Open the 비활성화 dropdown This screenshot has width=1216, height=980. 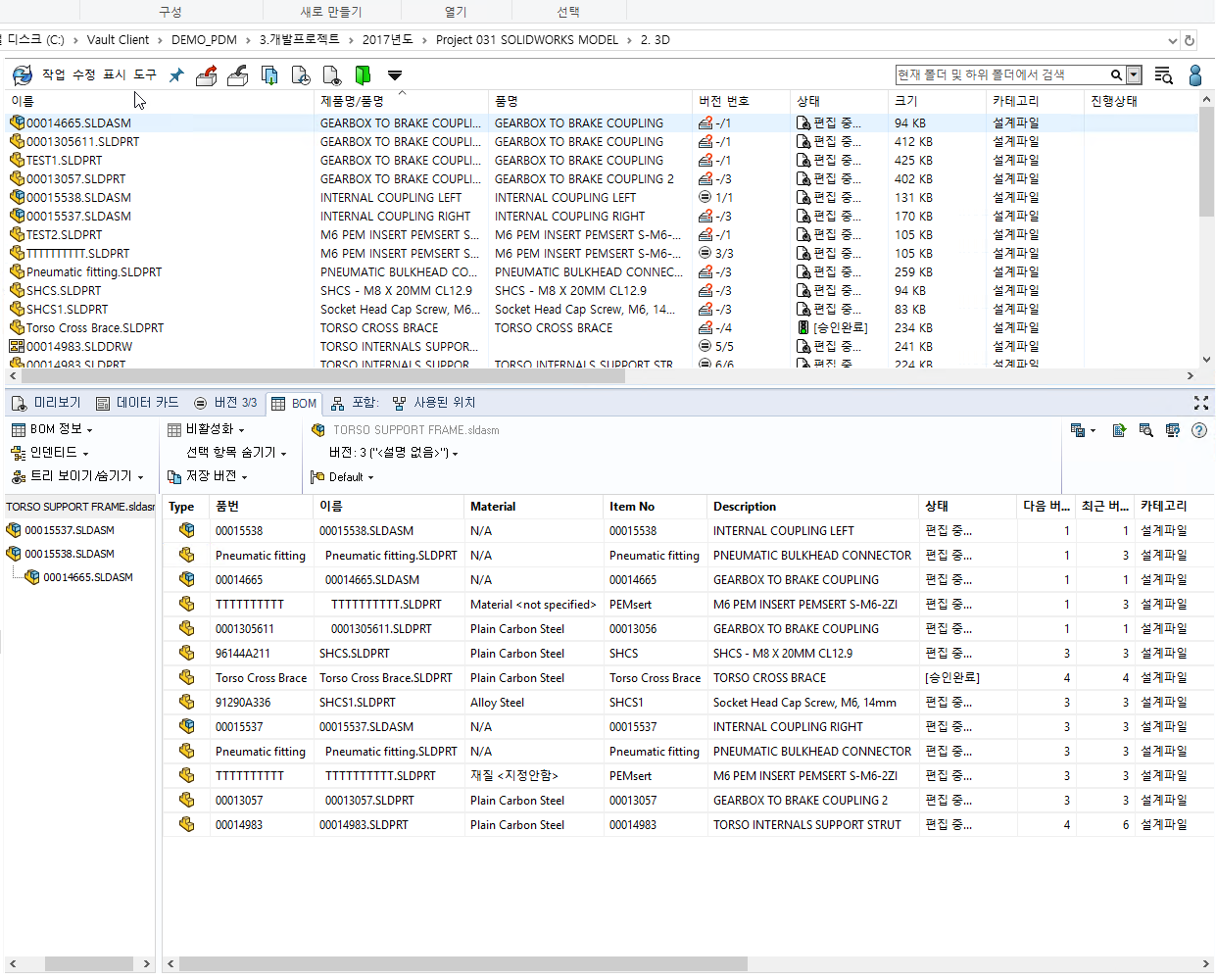206,429
